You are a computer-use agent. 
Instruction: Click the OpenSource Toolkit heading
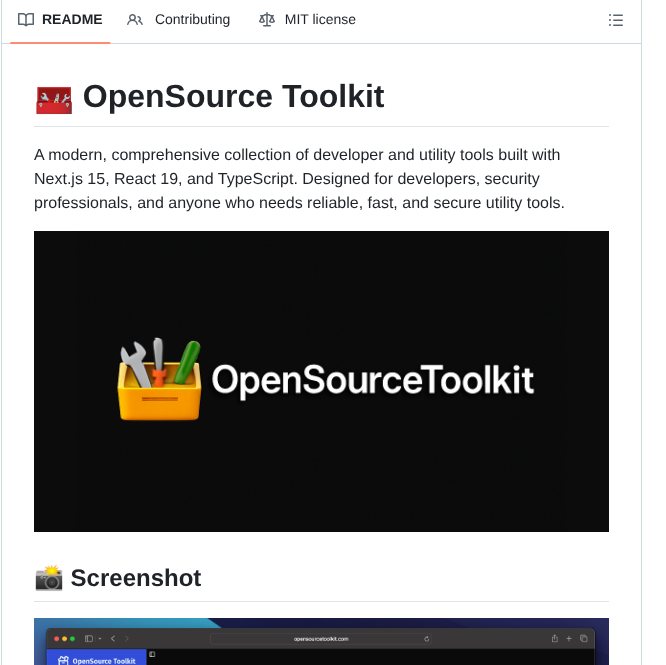(x=234, y=97)
